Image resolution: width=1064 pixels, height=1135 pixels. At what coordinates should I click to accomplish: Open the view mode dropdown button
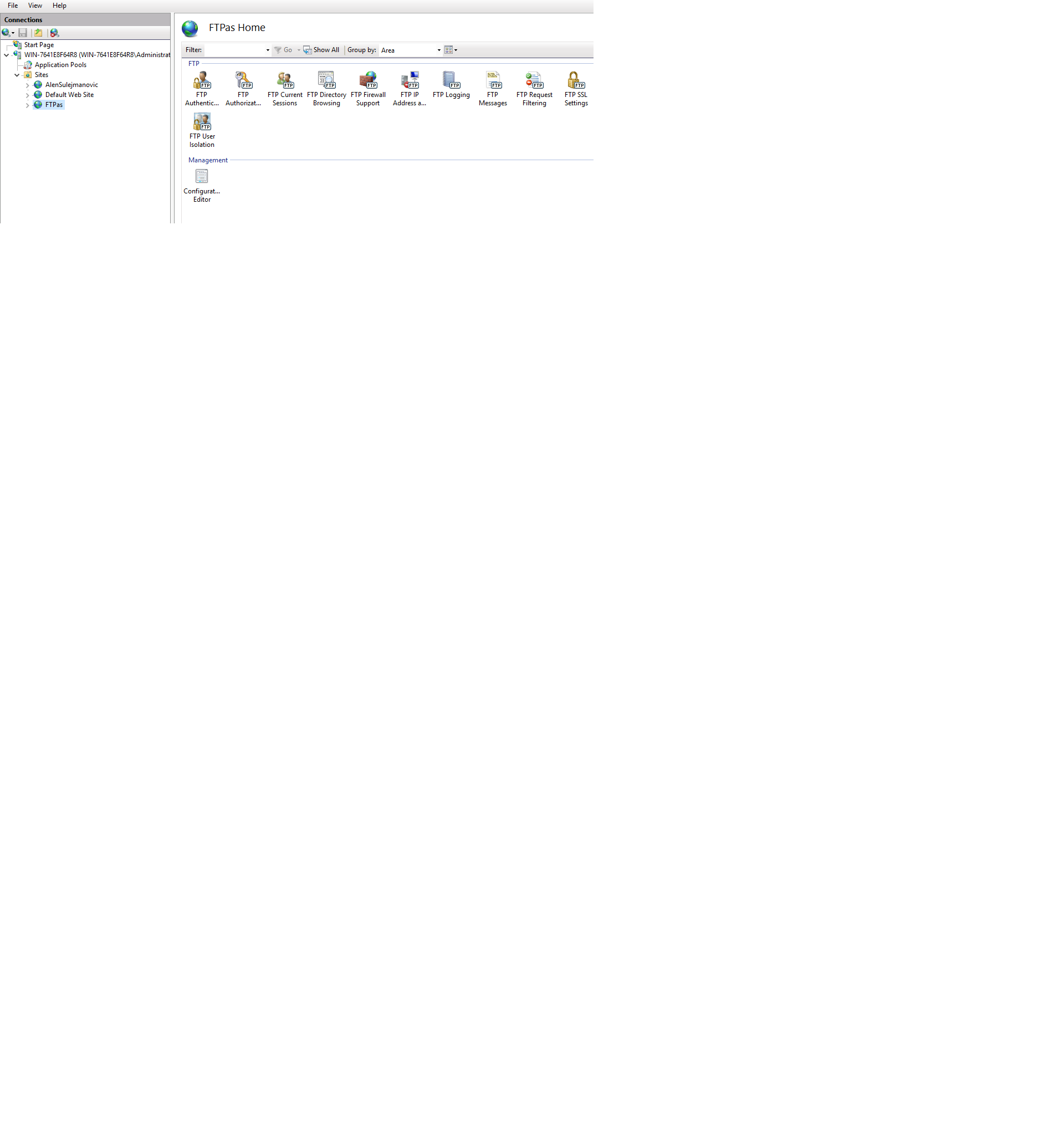click(451, 50)
